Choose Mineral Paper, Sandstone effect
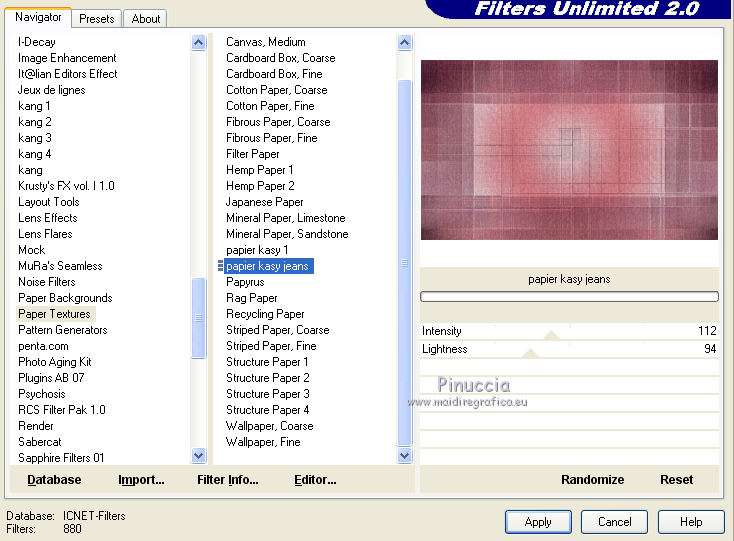 click(x=287, y=234)
